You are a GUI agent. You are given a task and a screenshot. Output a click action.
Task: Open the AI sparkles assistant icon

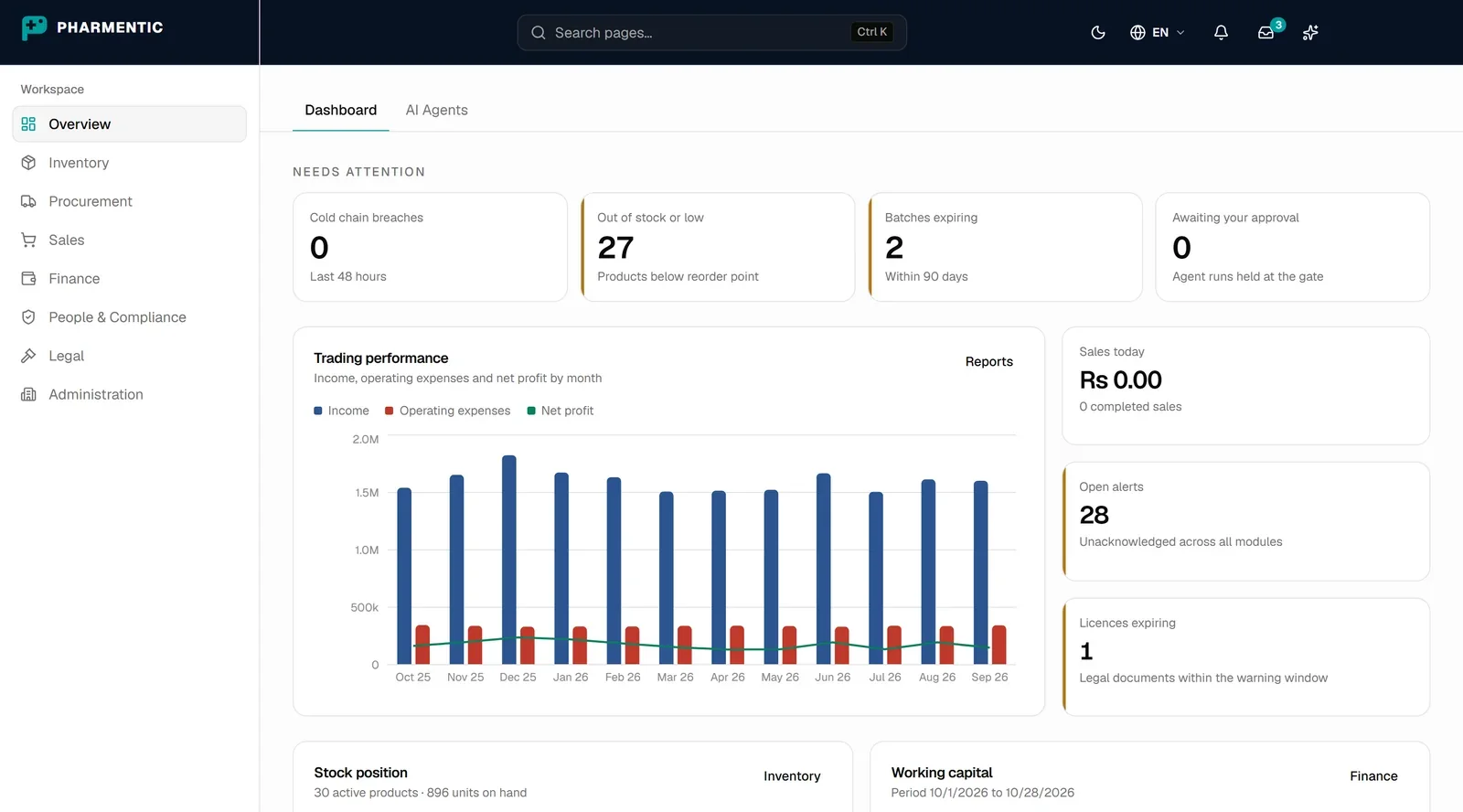pyautogui.click(x=1310, y=33)
